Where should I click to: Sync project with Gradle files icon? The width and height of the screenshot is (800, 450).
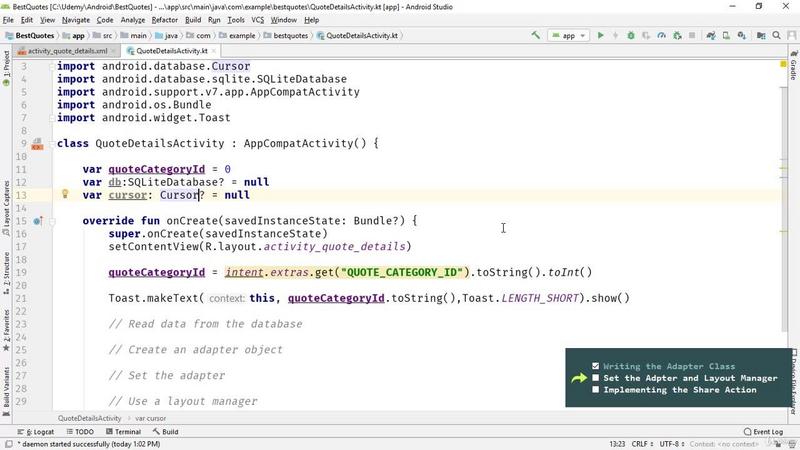point(711,35)
